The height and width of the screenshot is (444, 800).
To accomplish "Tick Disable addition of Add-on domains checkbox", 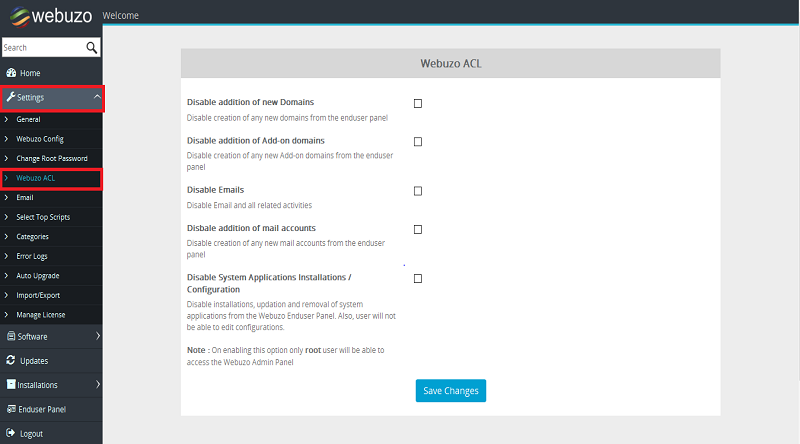I will tap(418, 142).
